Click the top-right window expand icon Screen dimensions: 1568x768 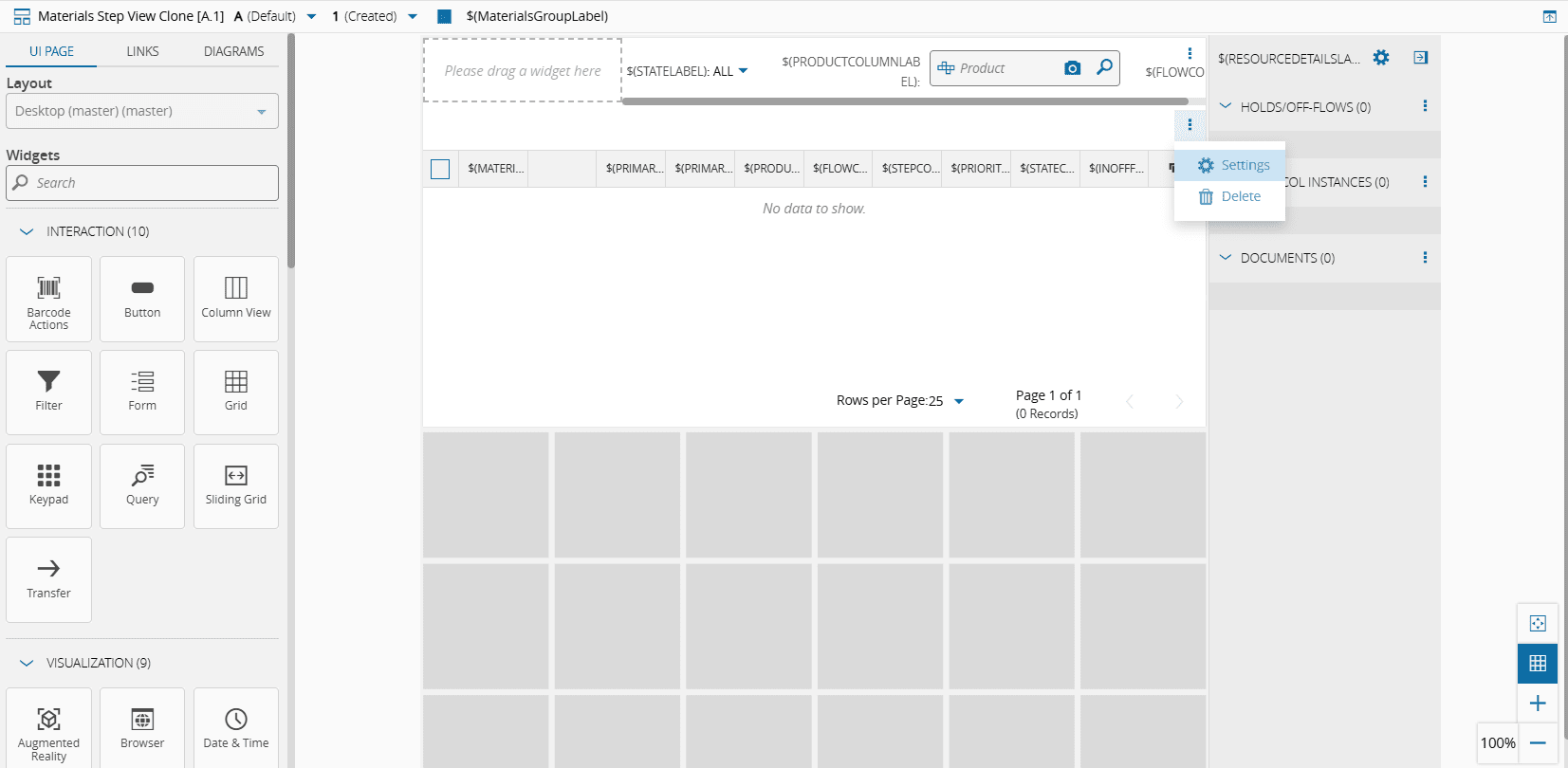[x=1549, y=16]
